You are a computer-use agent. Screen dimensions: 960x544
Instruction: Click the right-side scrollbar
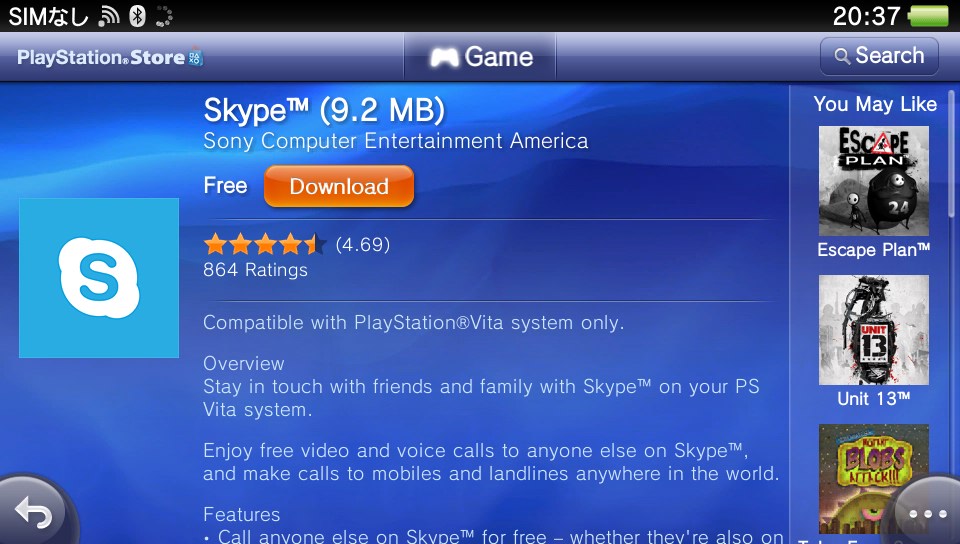[951, 153]
